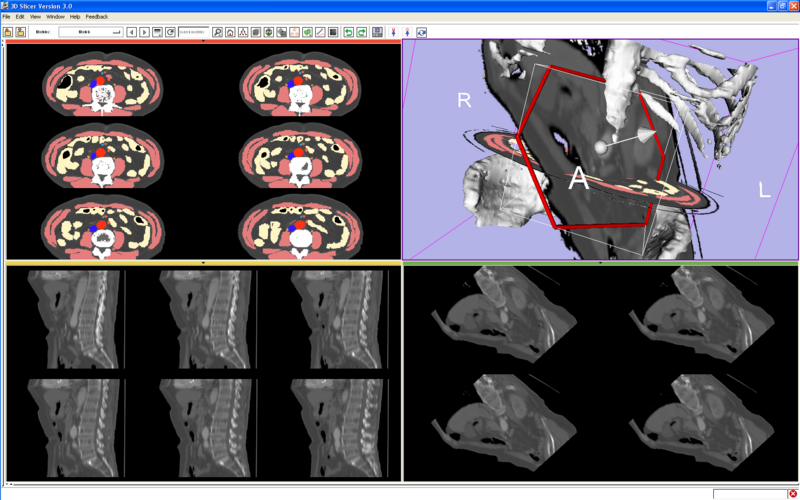The height and width of the screenshot is (500, 800).
Task: Click the load scene folder icon
Action: tap(8, 32)
